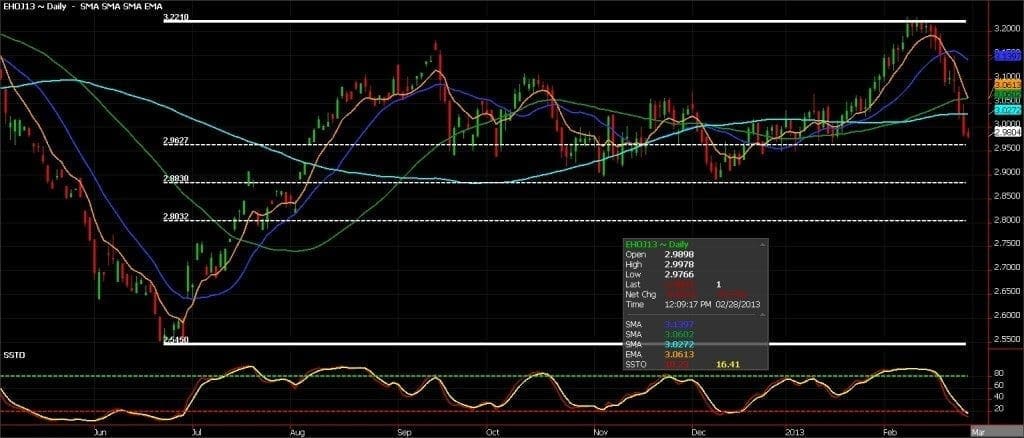The image size is (1024, 438).
Task: Click the Jul label on the time axis
Action: tap(195, 431)
